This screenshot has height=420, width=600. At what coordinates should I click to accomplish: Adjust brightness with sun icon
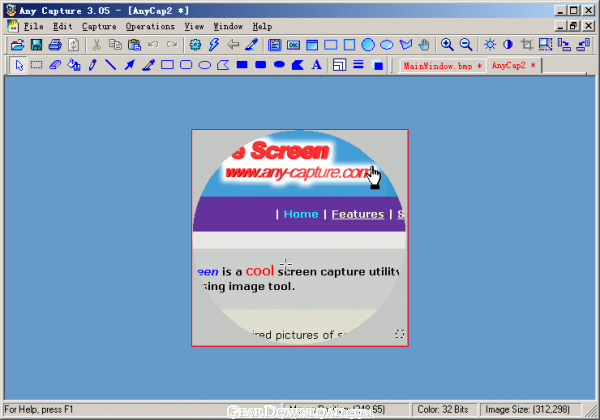[489, 45]
